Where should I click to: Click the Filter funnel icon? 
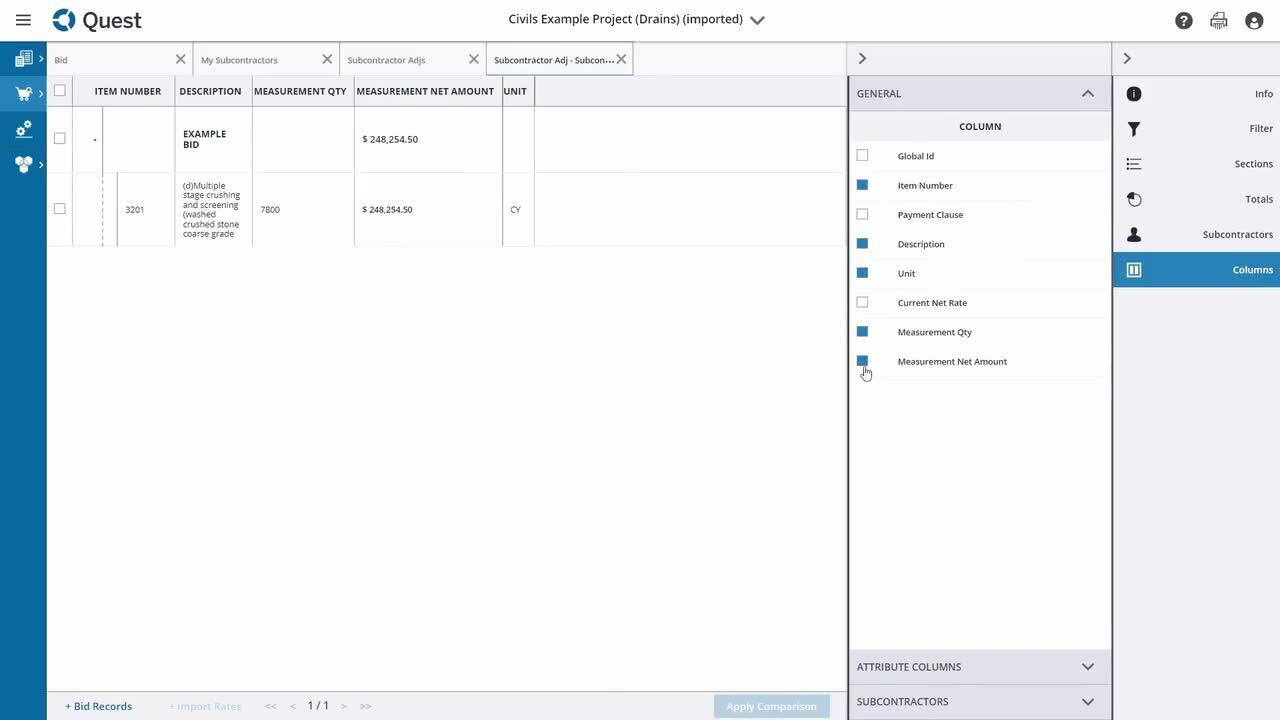pyautogui.click(x=1134, y=129)
